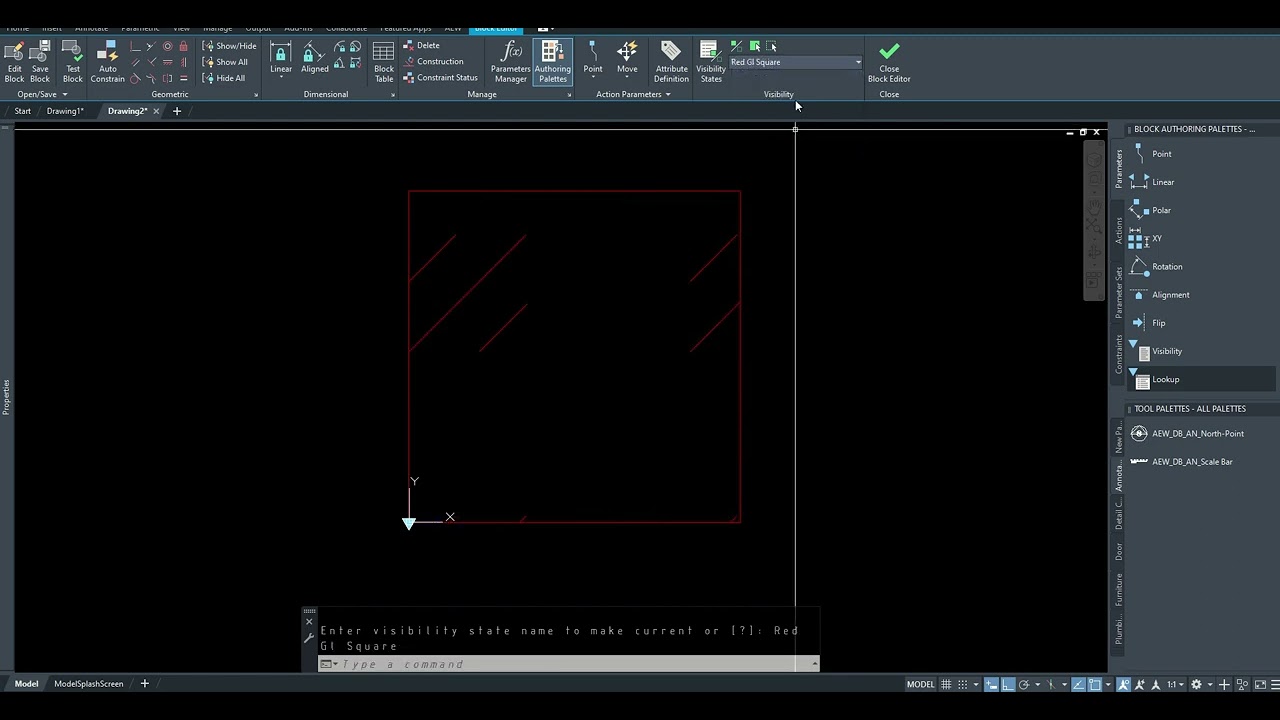Viewport: 1280px width, 720px height.
Task: Select the ModelSplashScreen layout tab
Action: [x=89, y=684]
